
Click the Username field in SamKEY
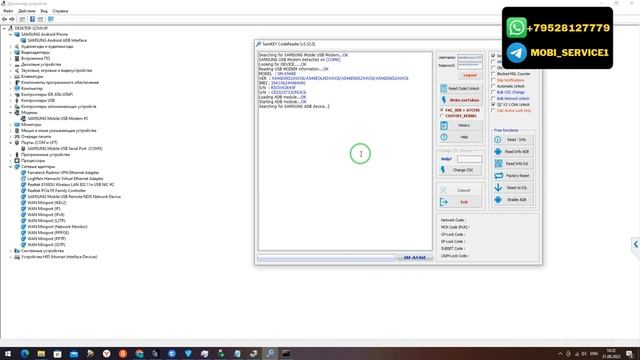click(x=470, y=58)
